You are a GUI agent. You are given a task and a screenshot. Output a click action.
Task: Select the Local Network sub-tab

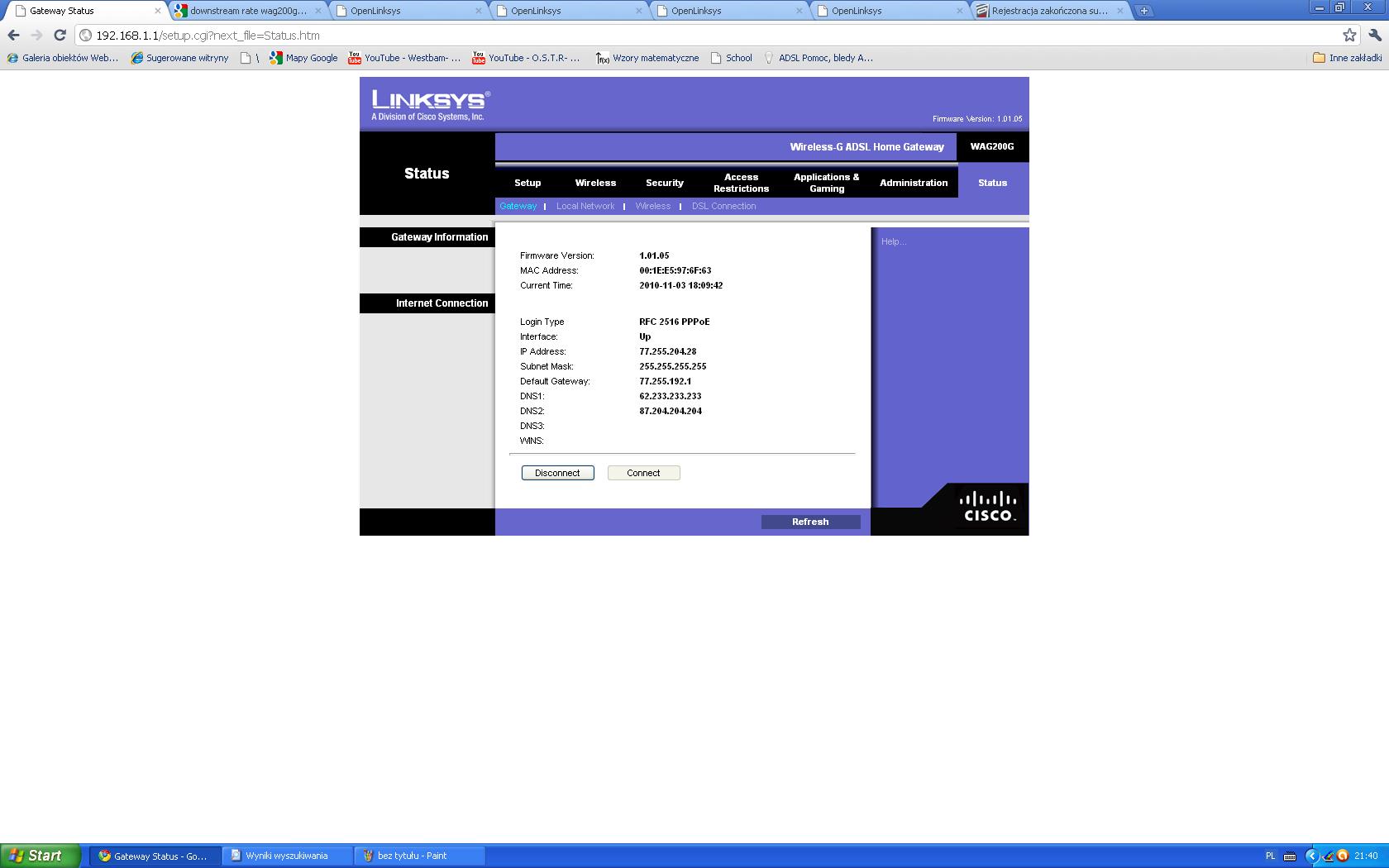[x=585, y=206]
